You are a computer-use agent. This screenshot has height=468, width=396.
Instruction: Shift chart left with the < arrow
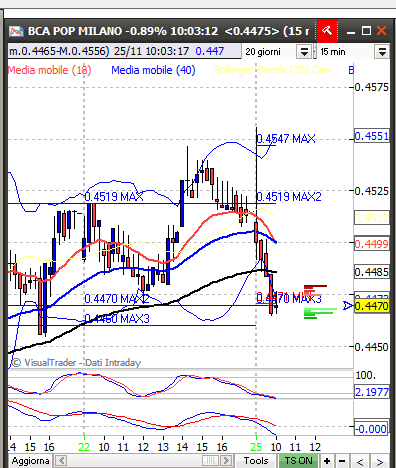tap(359, 462)
